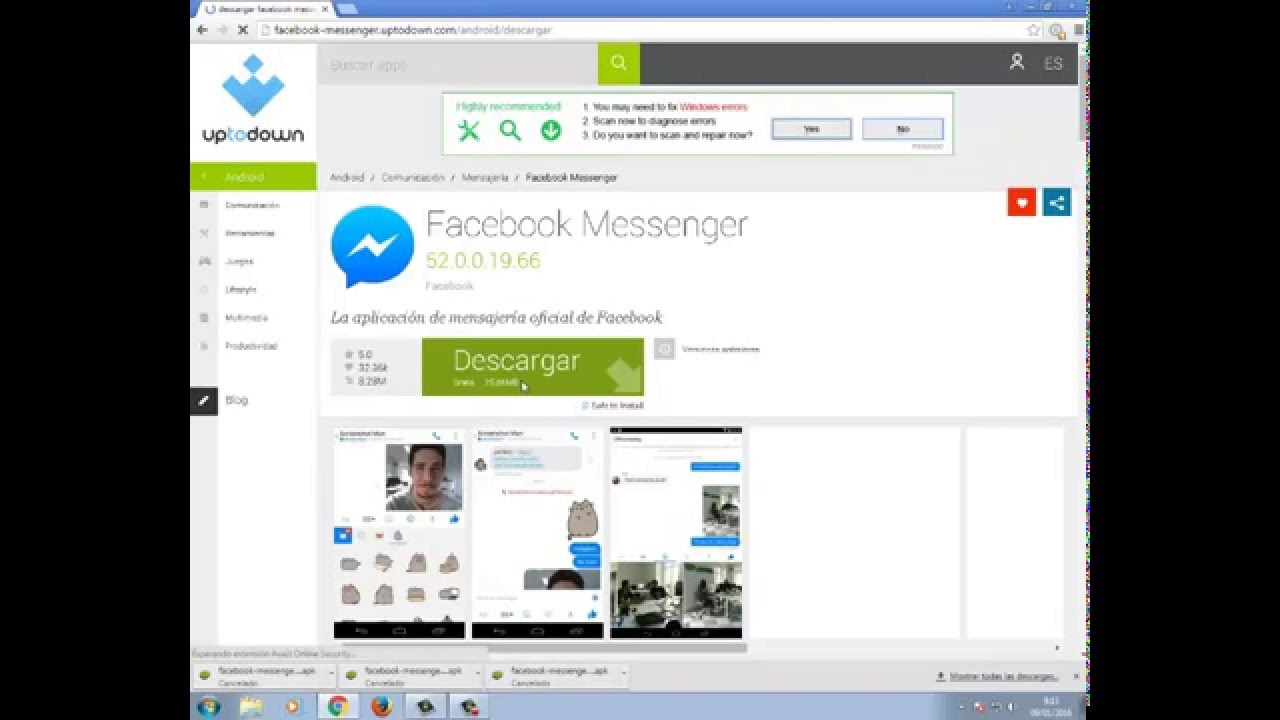Click the wrench tools icon in ad
The image size is (1280, 720).
click(x=469, y=131)
